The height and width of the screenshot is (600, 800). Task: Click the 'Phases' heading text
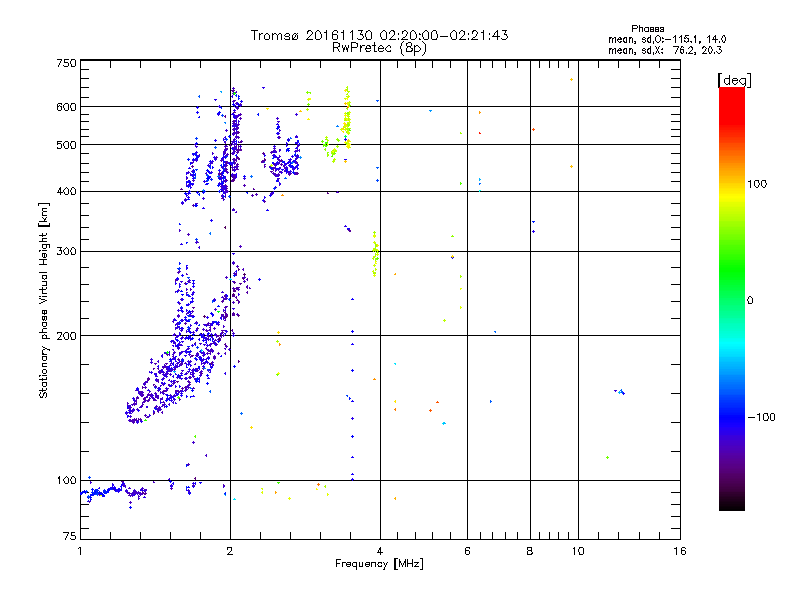click(647, 29)
